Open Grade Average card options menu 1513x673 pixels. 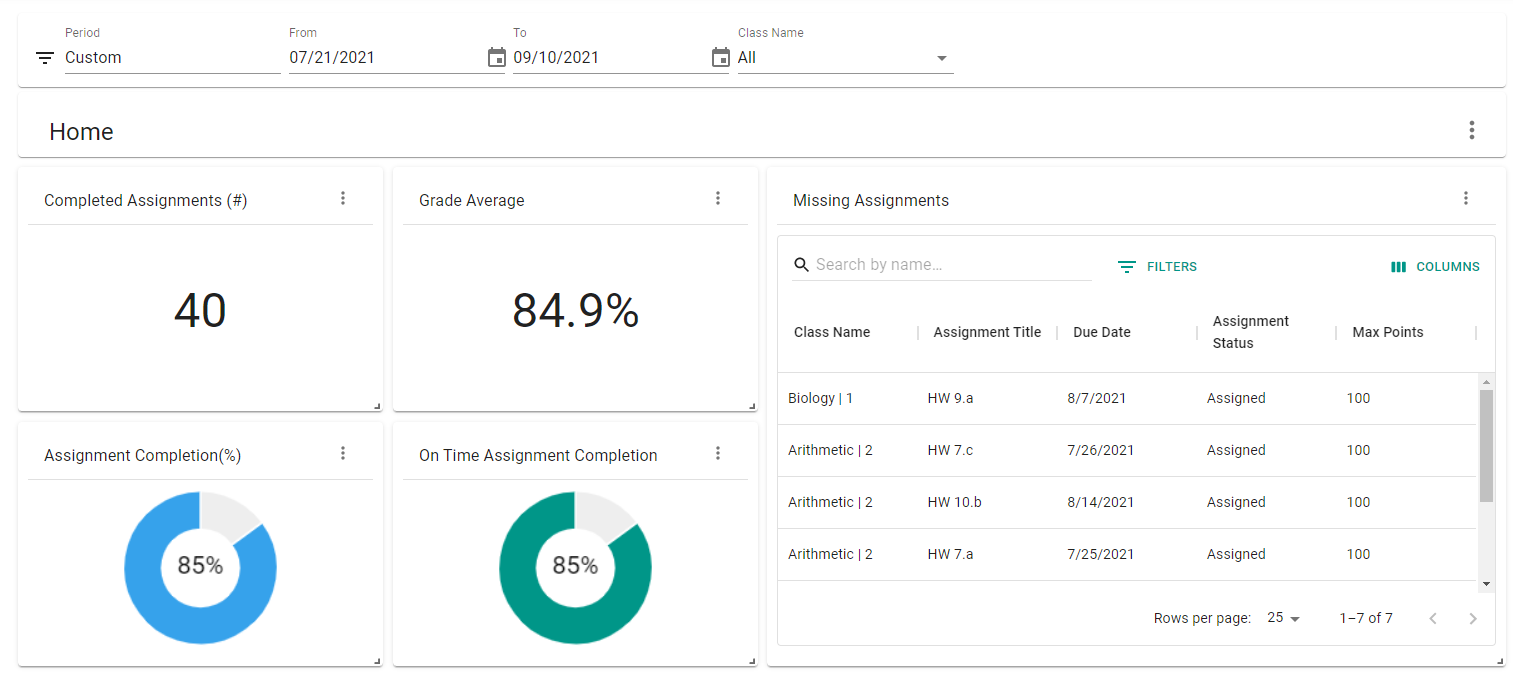pyautogui.click(x=717, y=198)
